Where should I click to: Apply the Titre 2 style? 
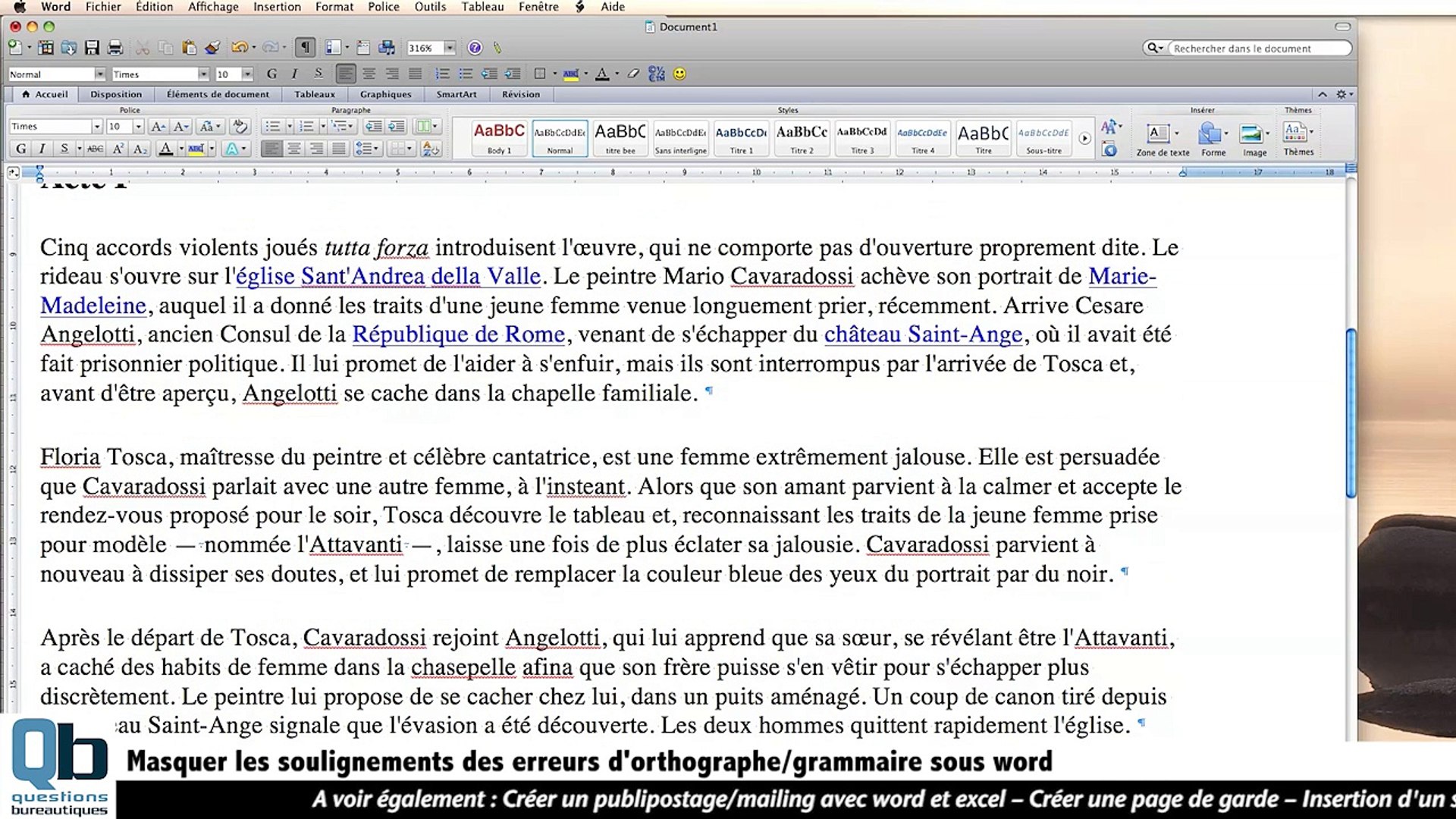tap(801, 138)
